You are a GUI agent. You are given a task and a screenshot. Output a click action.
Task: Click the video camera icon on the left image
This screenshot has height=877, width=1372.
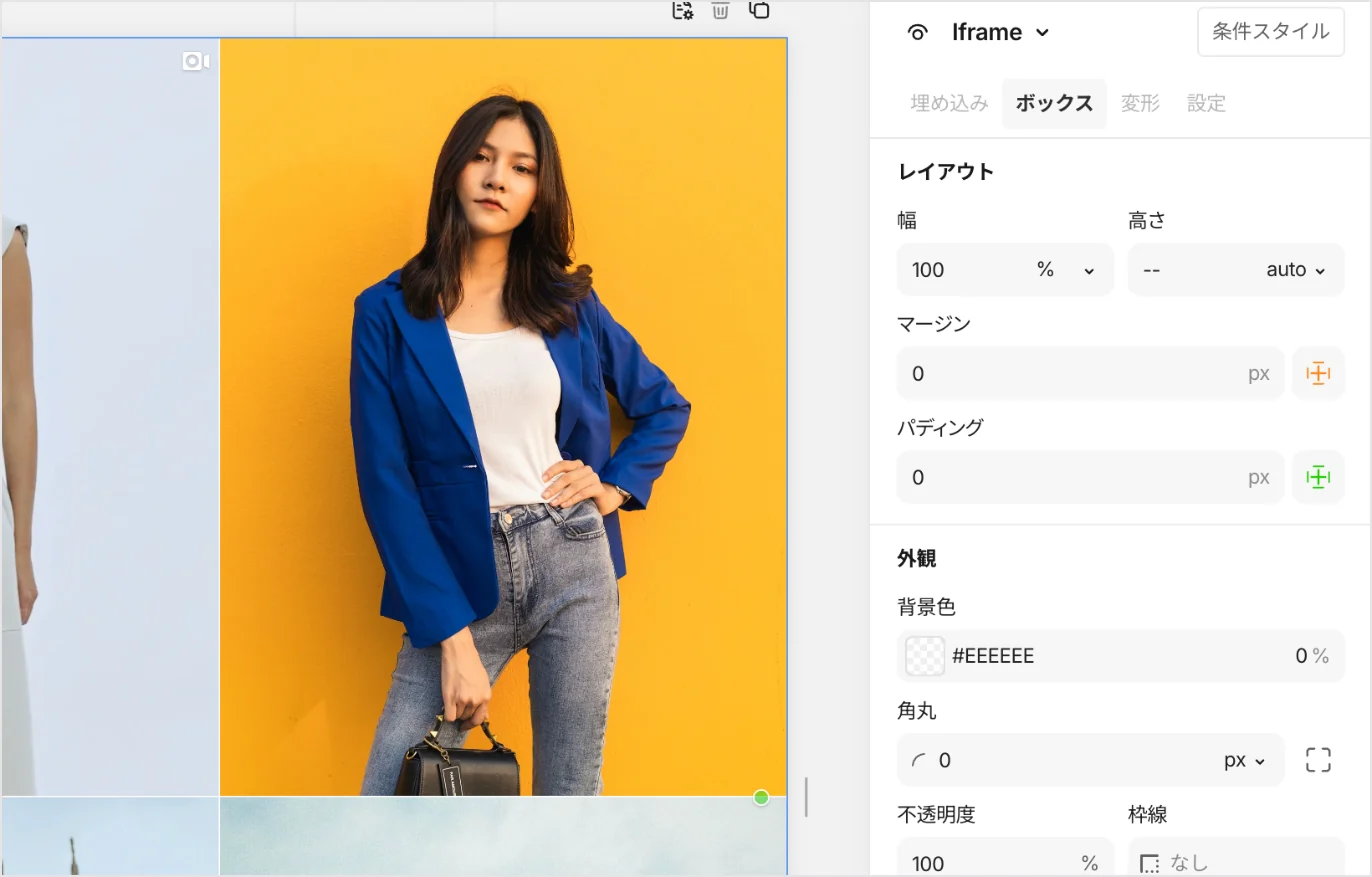click(x=195, y=62)
